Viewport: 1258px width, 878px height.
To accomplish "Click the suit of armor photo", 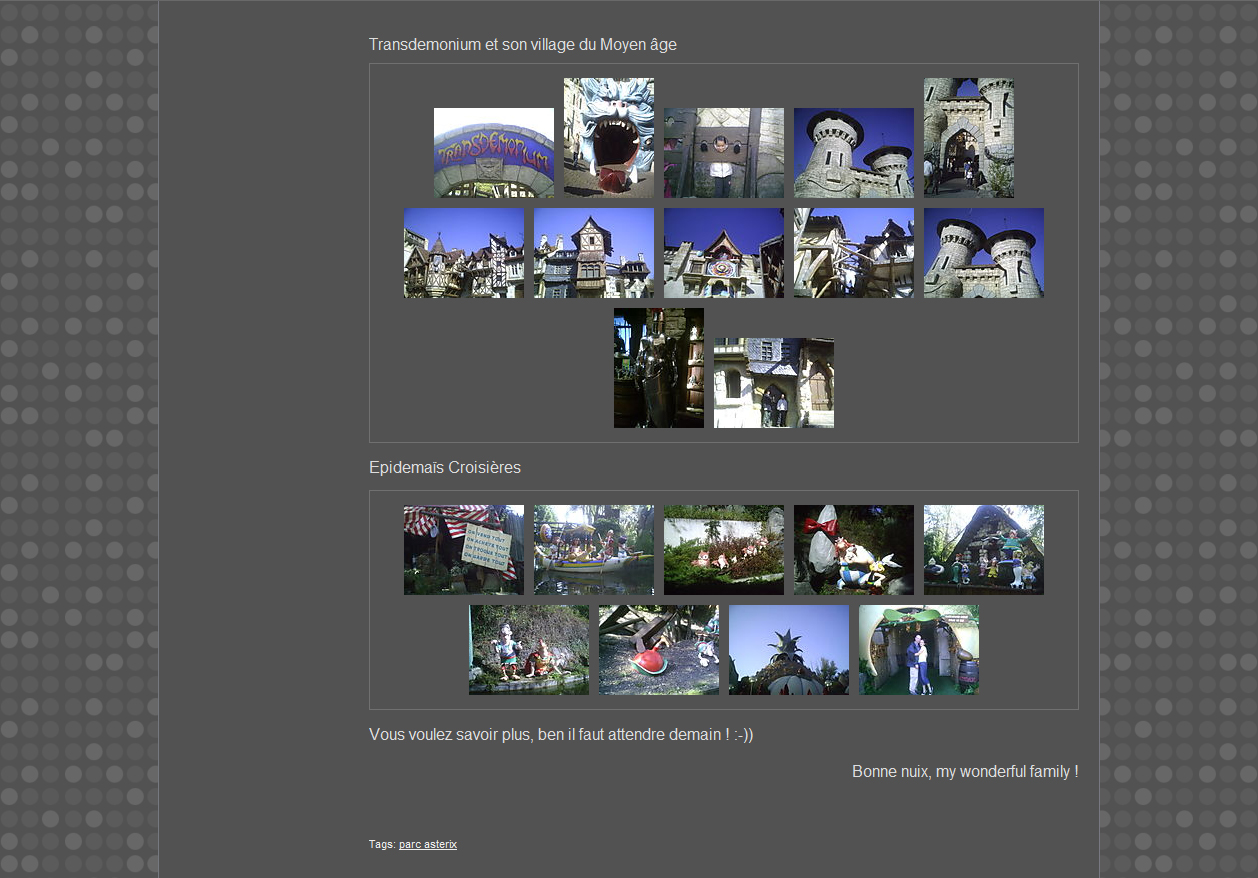I will tap(658, 368).
